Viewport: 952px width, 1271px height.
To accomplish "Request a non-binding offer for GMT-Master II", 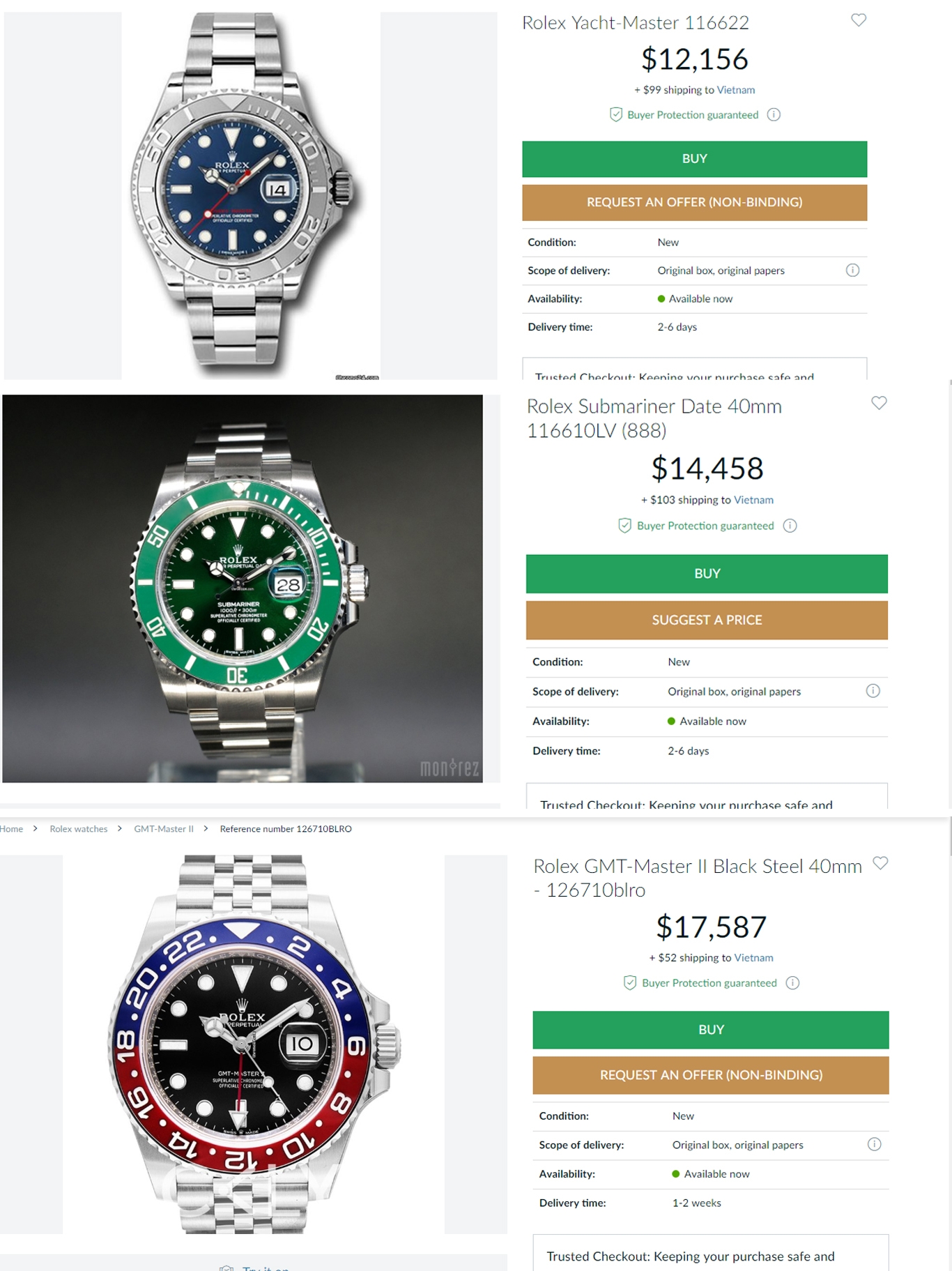I will 711,1075.
